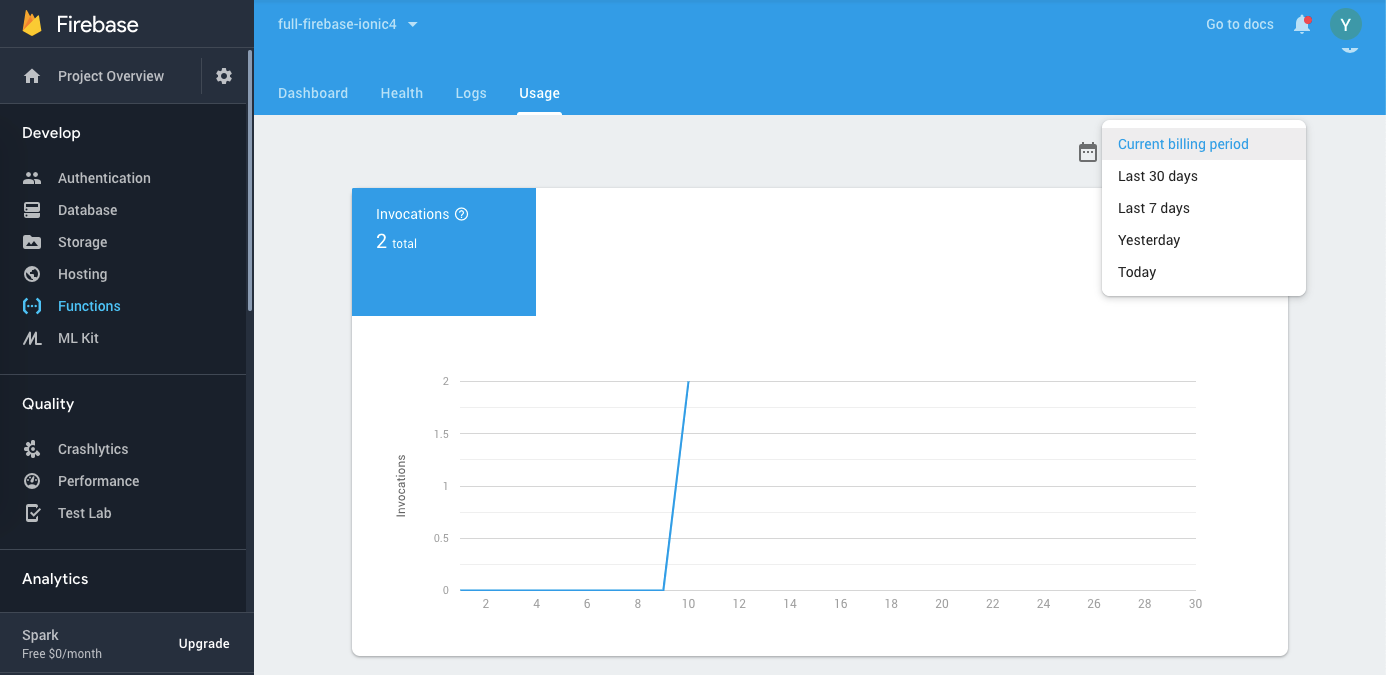Click the calendar date range icon
The height and width of the screenshot is (675, 1386).
point(1088,152)
